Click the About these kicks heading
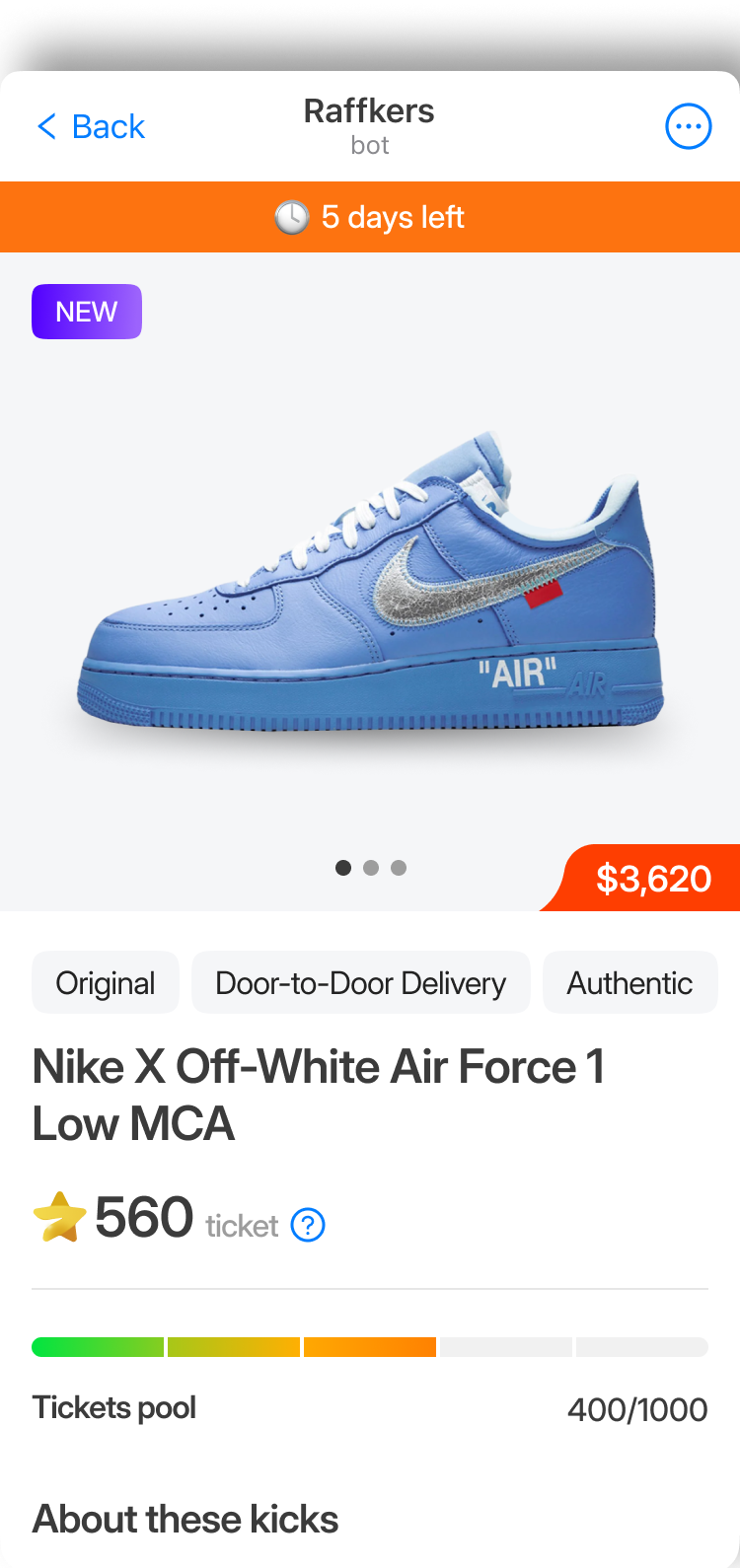 (x=185, y=1519)
